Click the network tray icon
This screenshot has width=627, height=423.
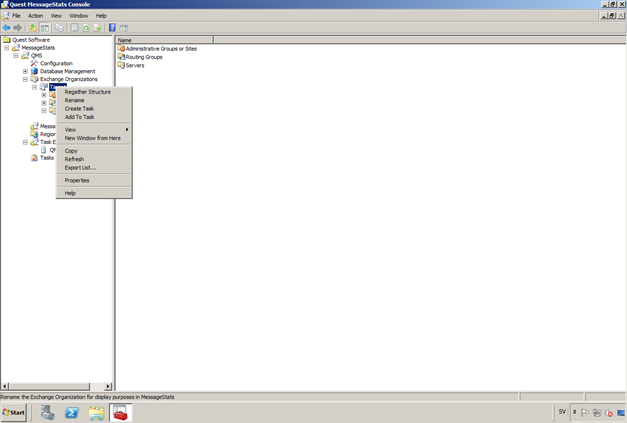pos(597,413)
